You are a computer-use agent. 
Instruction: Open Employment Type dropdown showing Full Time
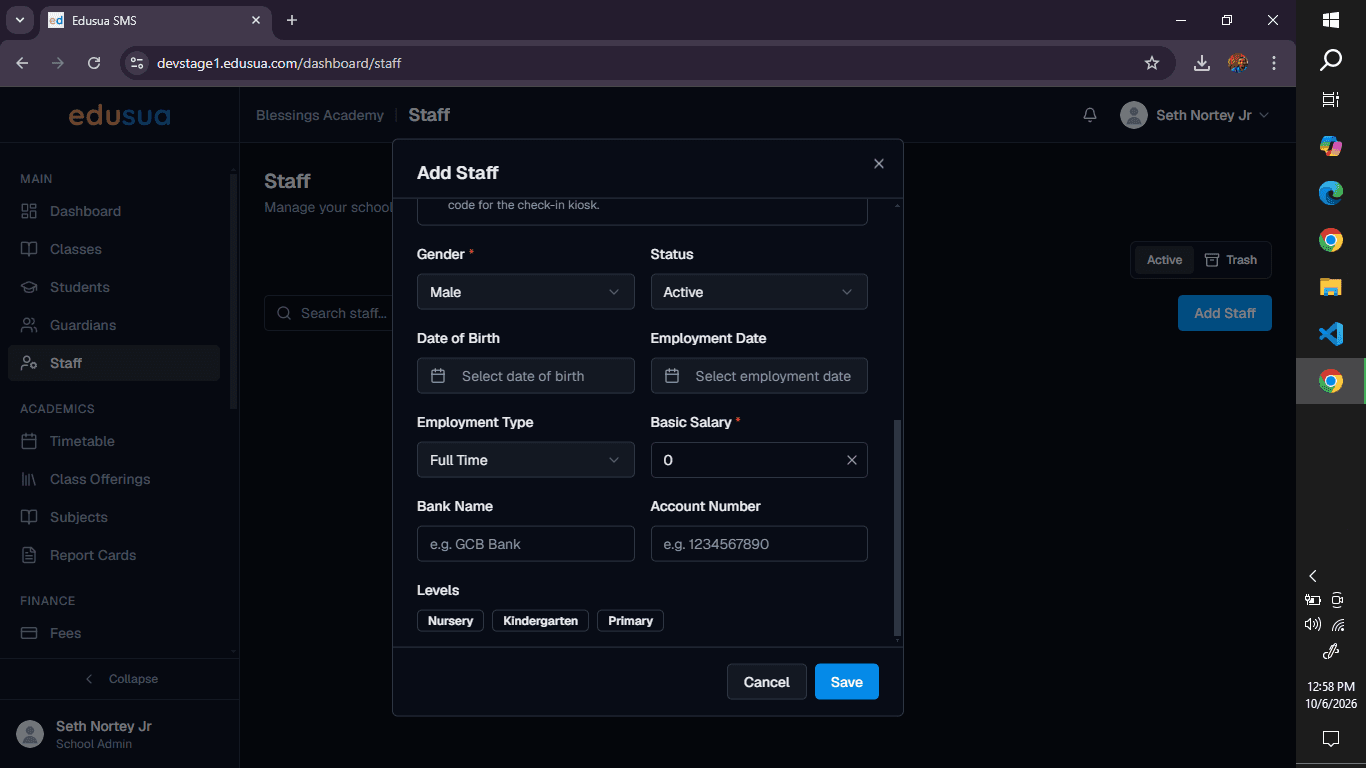[x=526, y=460]
